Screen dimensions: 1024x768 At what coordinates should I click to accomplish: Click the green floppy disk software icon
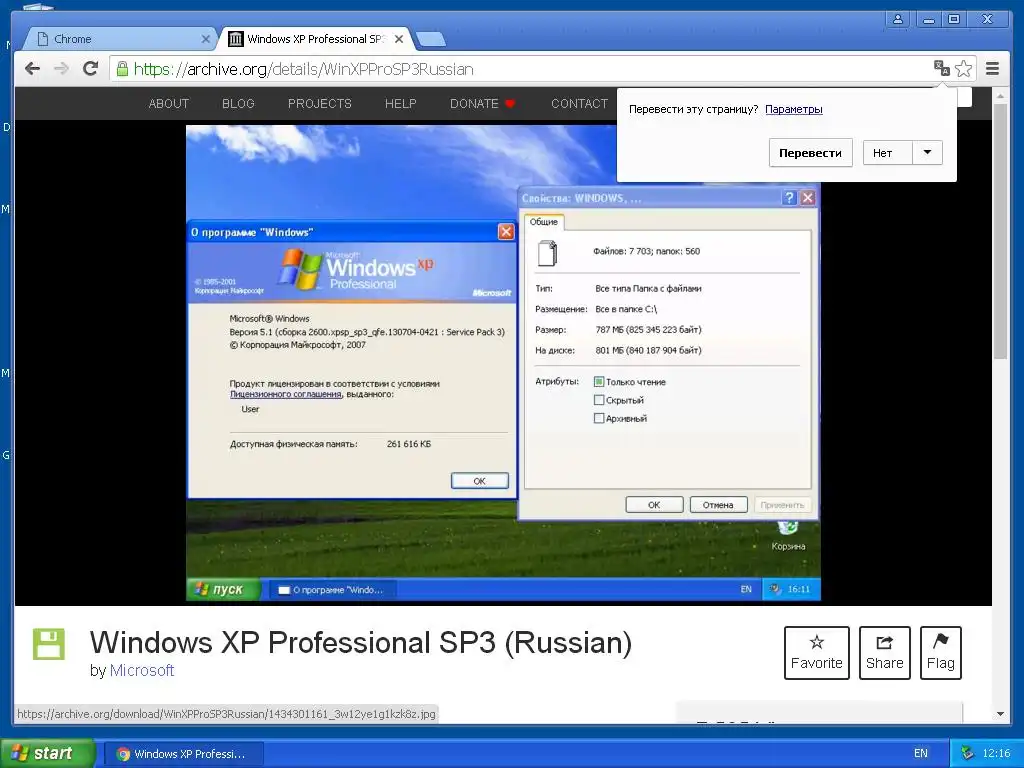[x=49, y=645]
